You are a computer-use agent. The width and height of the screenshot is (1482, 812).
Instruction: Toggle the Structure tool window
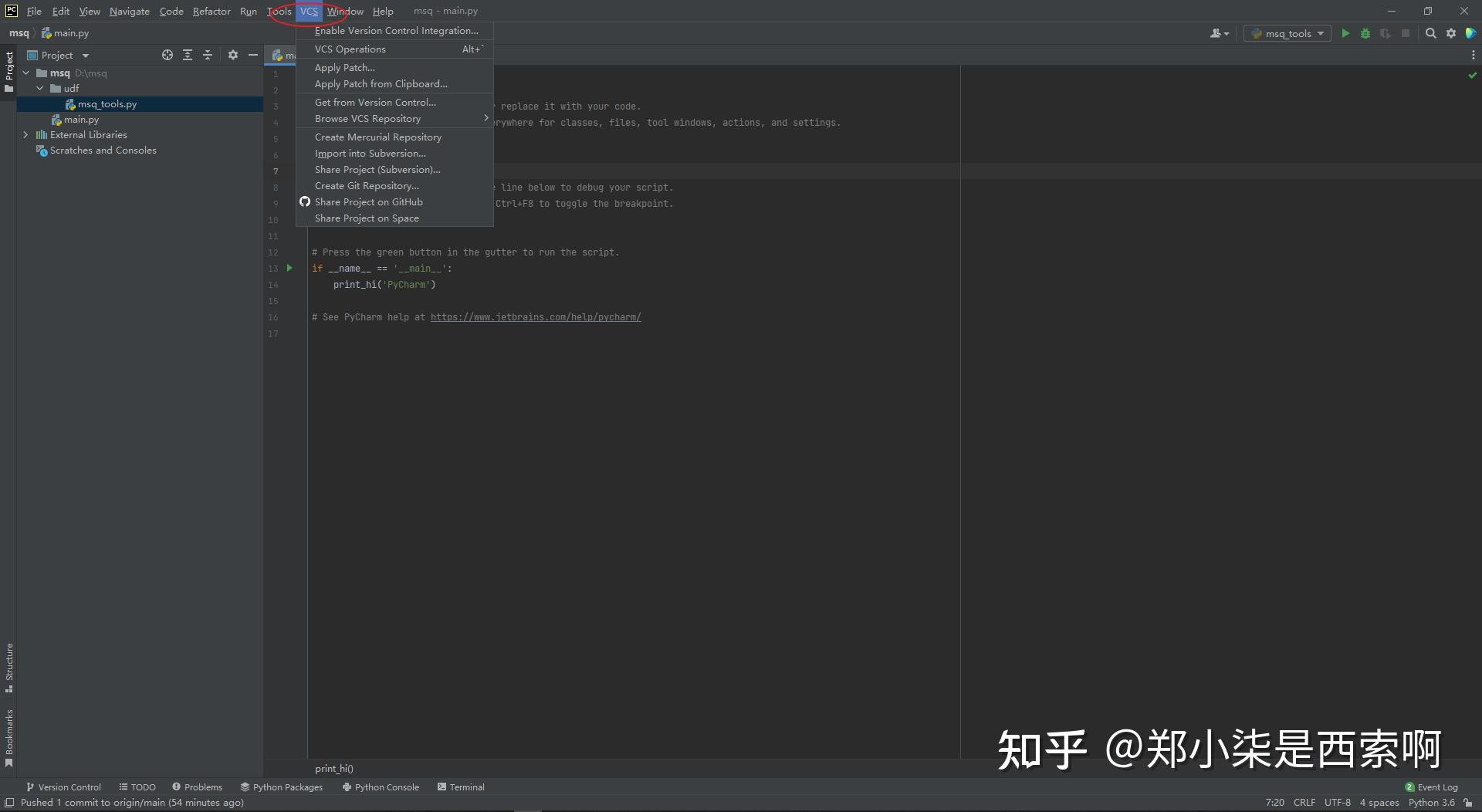point(9,665)
